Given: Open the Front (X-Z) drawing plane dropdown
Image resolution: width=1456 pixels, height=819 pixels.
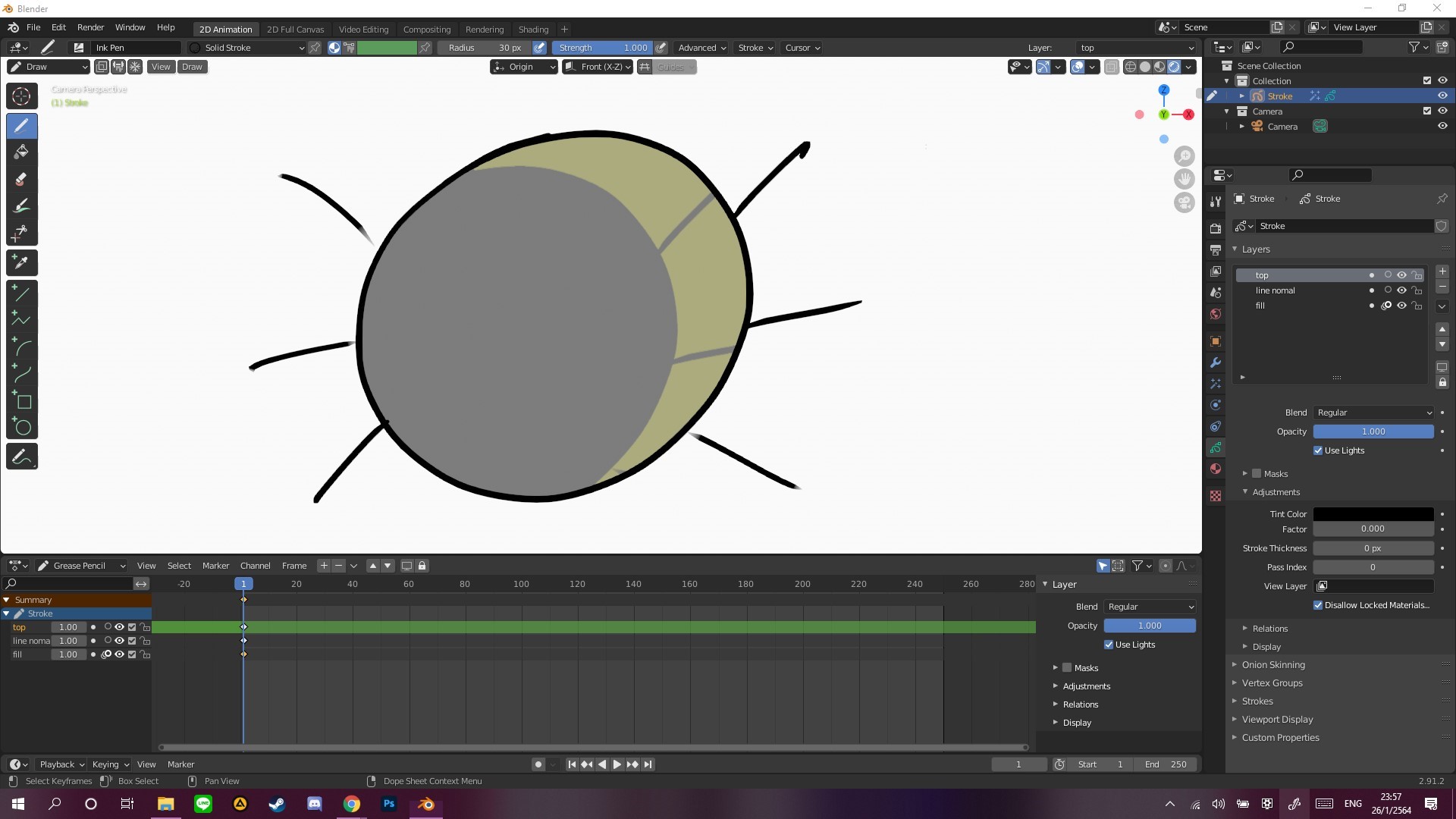Looking at the screenshot, I should coord(598,67).
